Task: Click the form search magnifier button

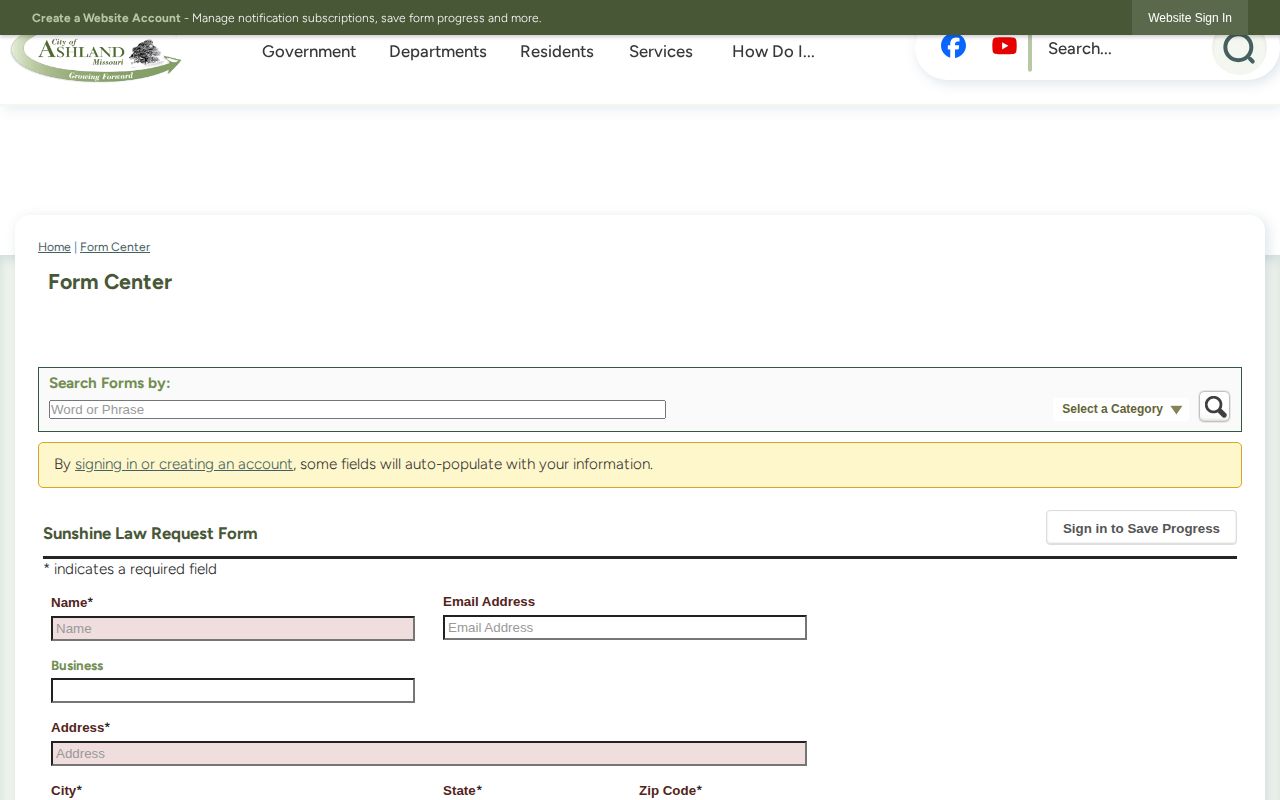Action: coord(1214,407)
